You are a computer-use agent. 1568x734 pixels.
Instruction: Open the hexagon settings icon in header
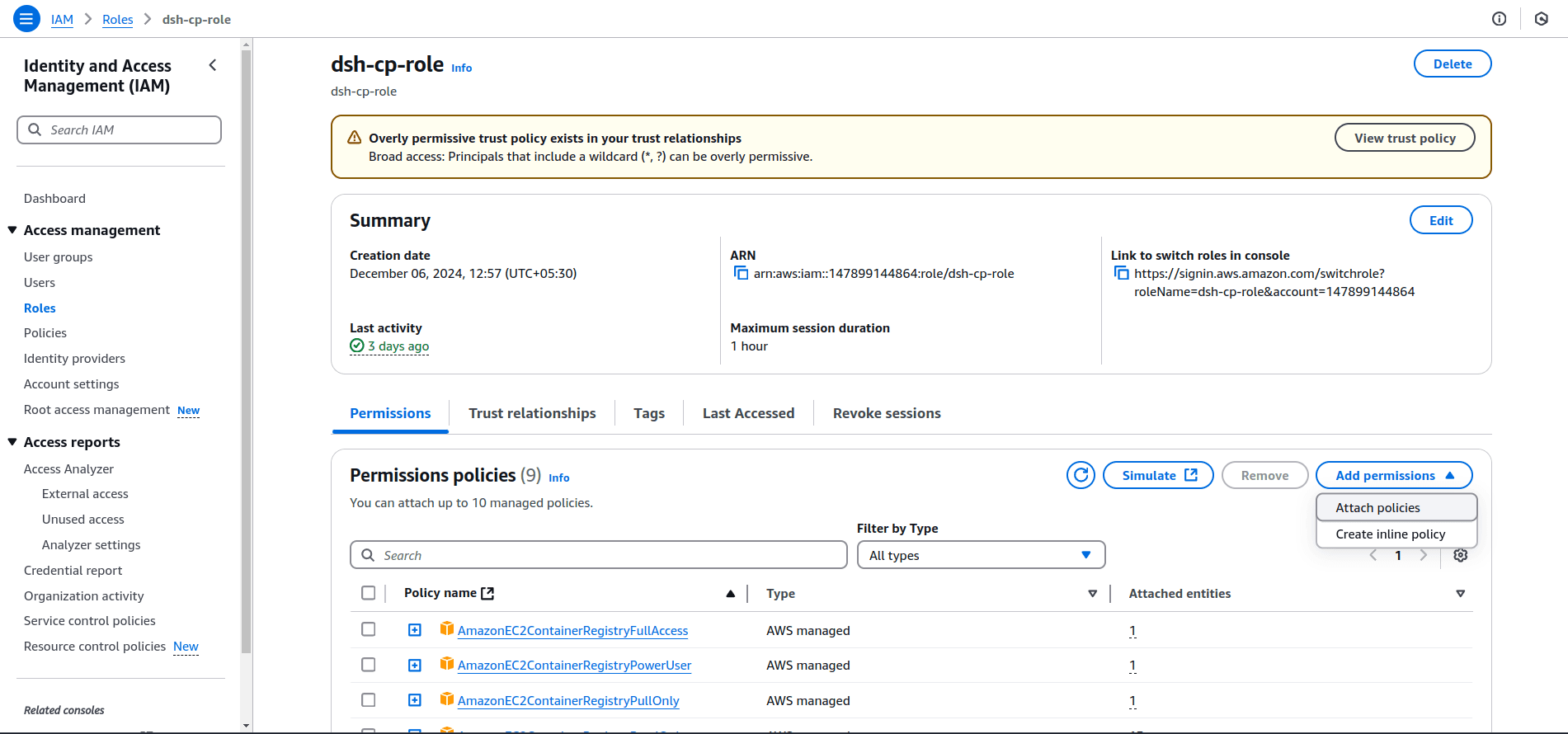[x=1542, y=19]
